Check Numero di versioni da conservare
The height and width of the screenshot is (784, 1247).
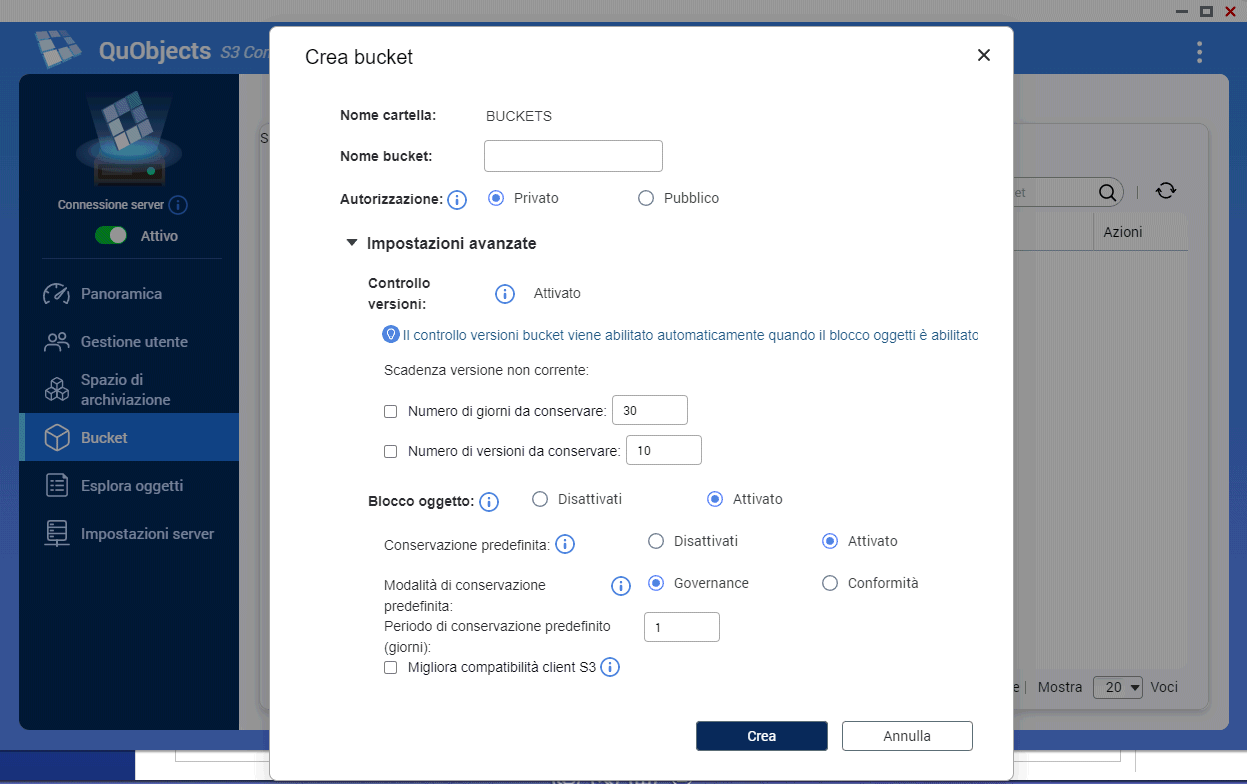tap(391, 451)
